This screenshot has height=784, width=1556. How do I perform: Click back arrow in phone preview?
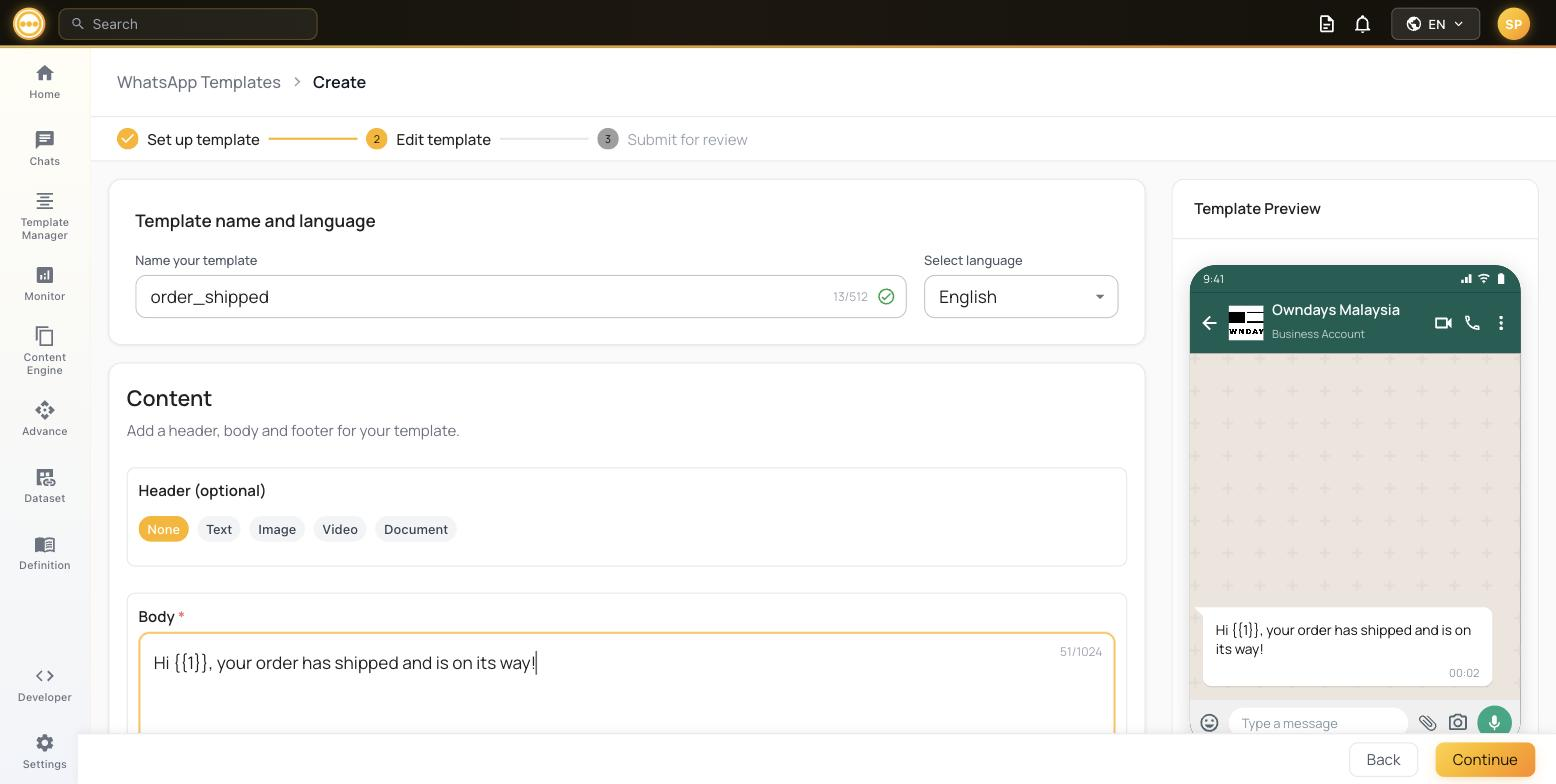click(1209, 323)
